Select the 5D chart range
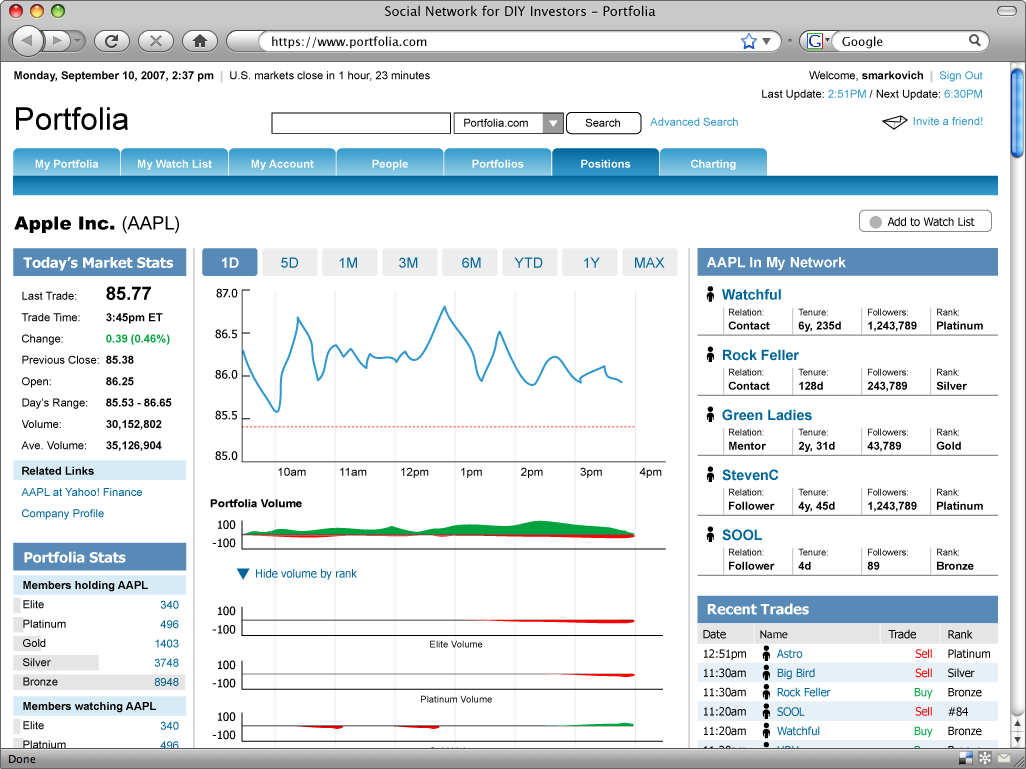1026x769 pixels. coord(289,263)
